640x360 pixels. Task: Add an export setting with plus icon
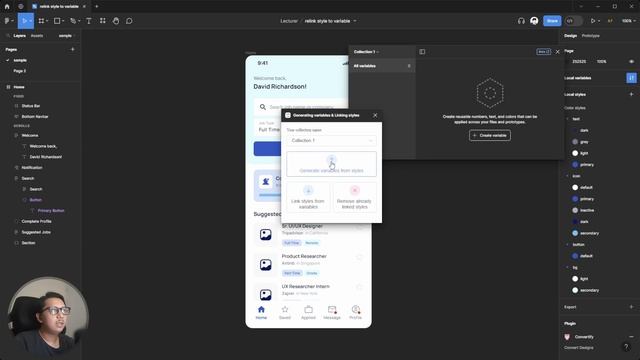click(x=631, y=307)
